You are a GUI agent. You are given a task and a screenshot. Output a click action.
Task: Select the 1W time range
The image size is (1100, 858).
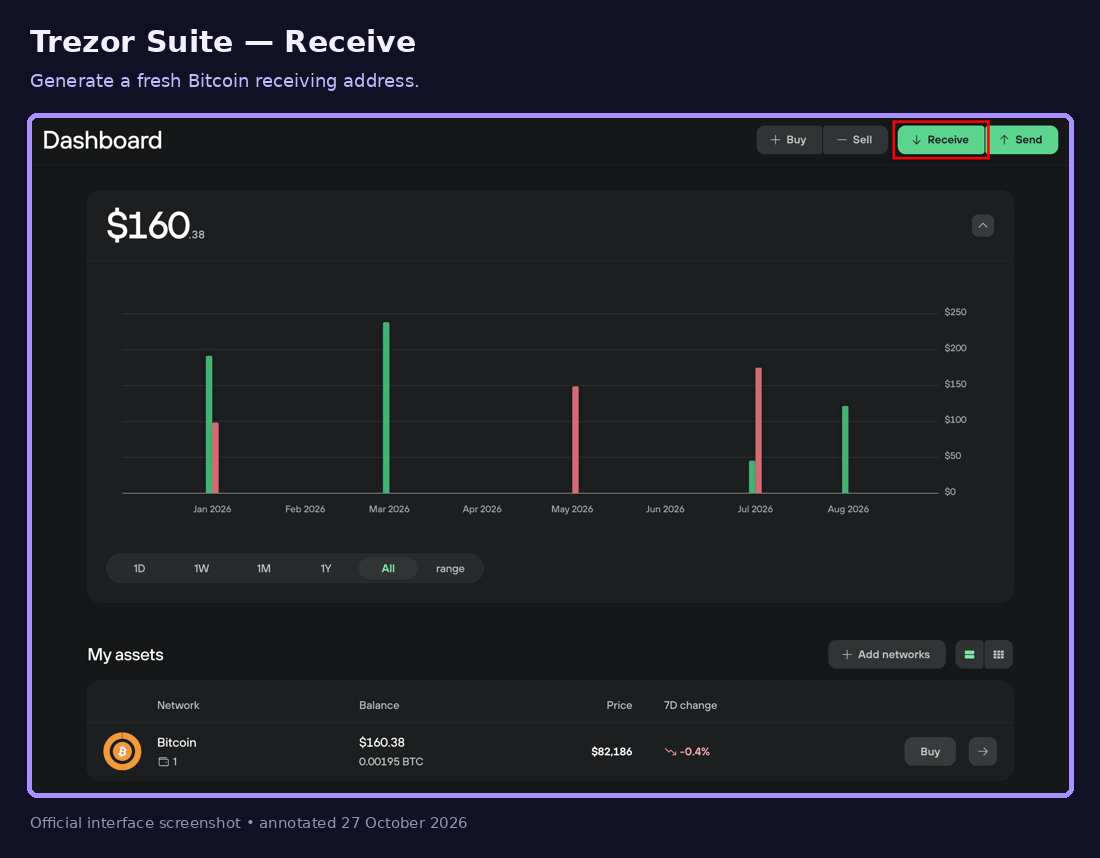point(201,568)
